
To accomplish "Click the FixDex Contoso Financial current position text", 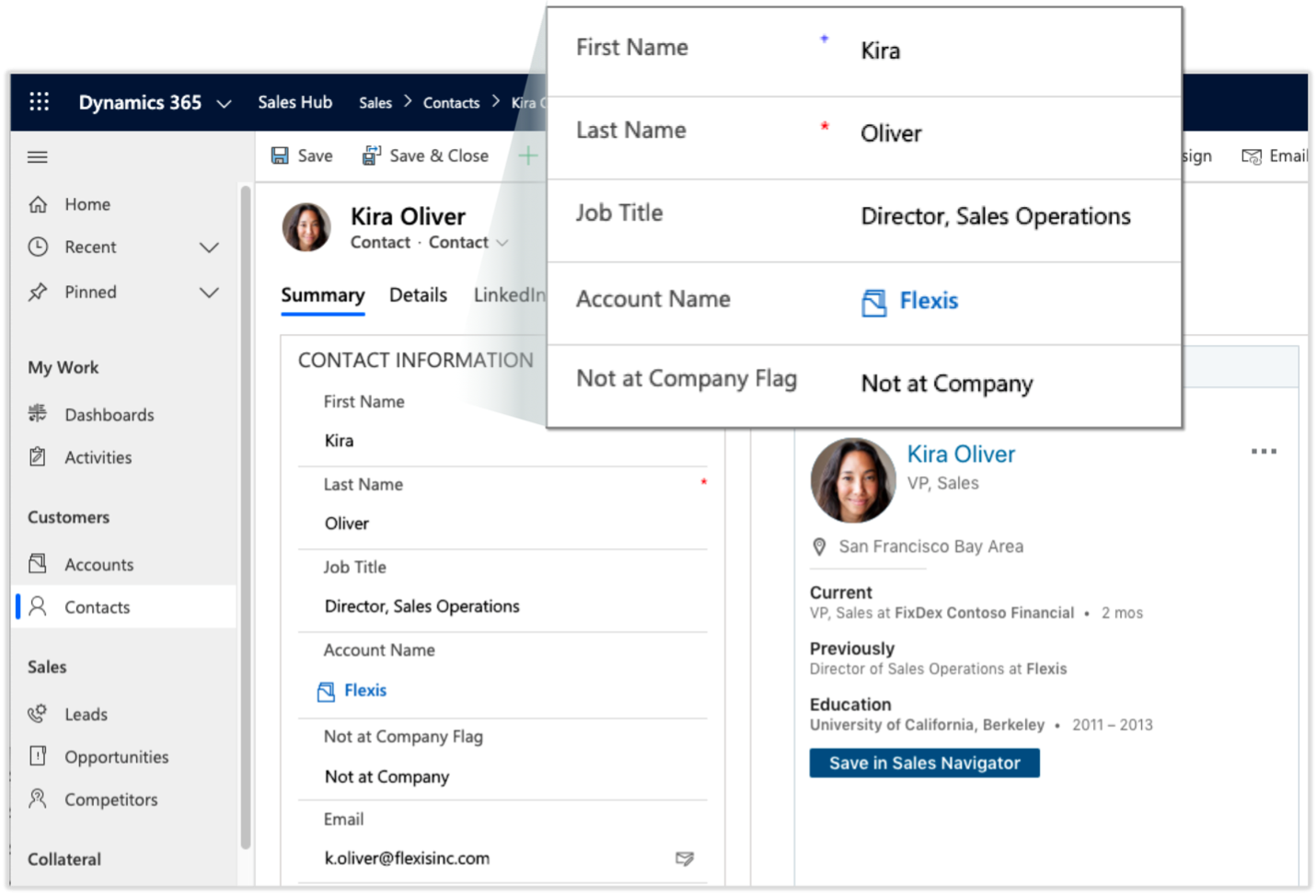I will pyautogui.click(x=984, y=614).
